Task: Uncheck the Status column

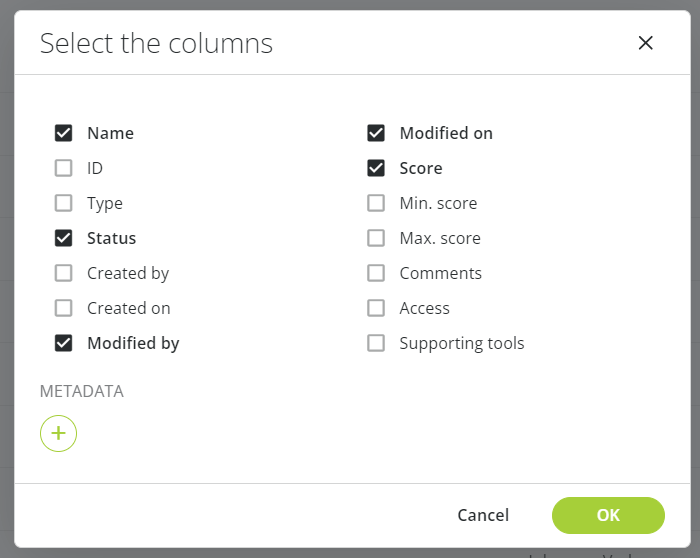Action: pyautogui.click(x=63, y=238)
